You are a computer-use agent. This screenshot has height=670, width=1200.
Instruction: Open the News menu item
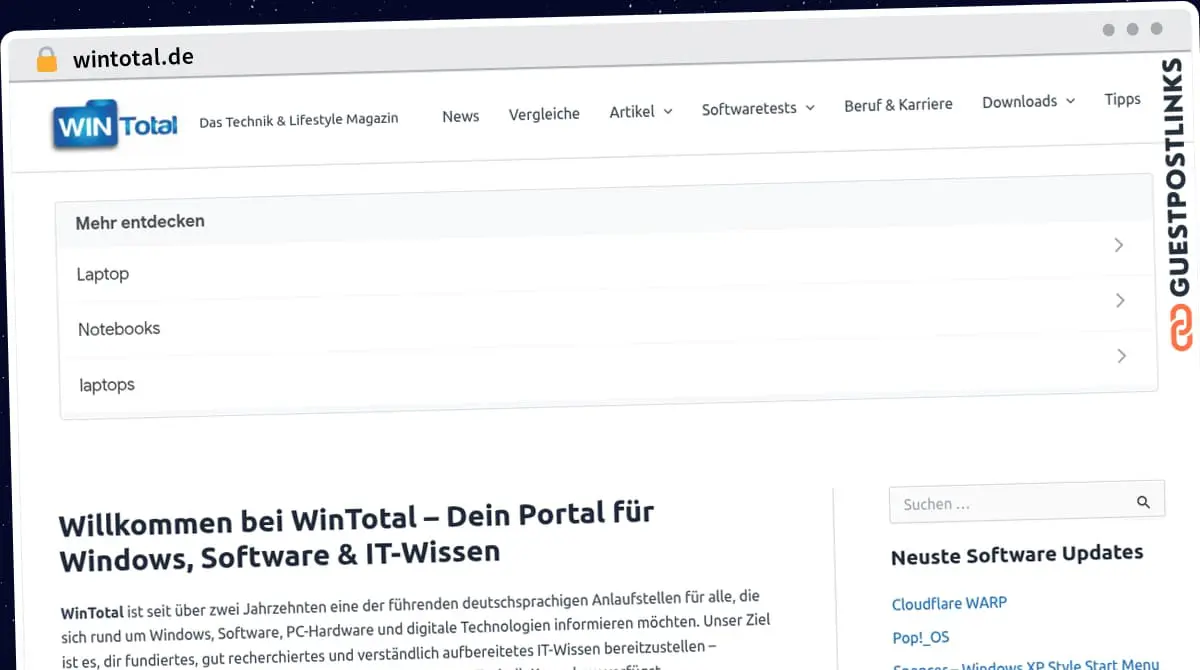click(x=460, y=116)
